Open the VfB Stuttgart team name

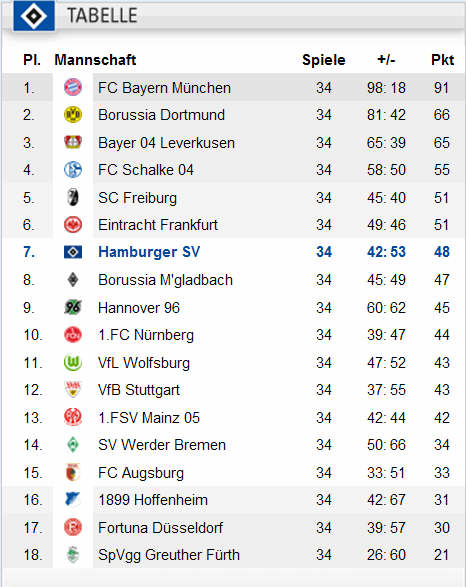[x=139, y=390]
